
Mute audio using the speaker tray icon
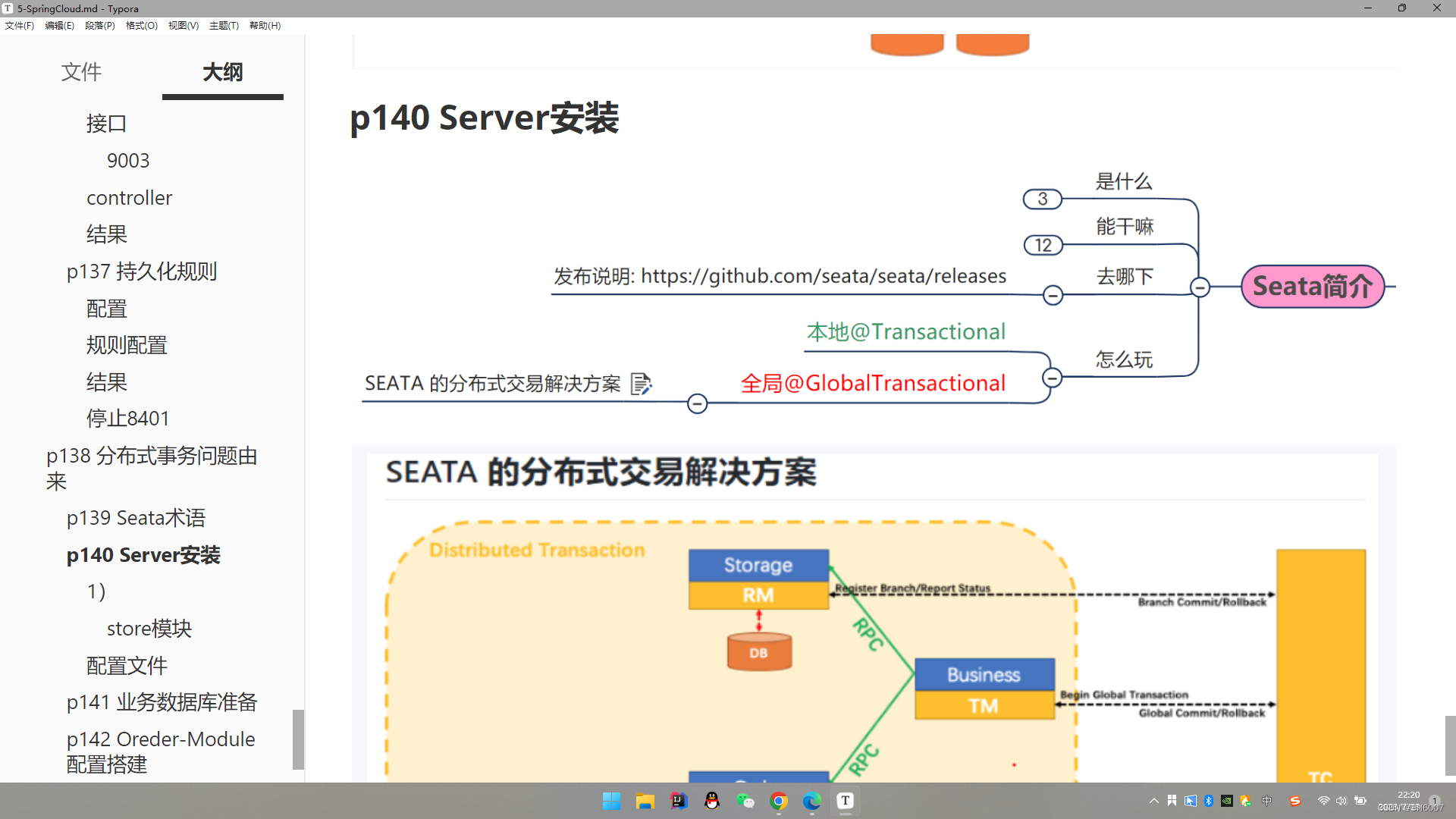click(x=1341, y=801)
